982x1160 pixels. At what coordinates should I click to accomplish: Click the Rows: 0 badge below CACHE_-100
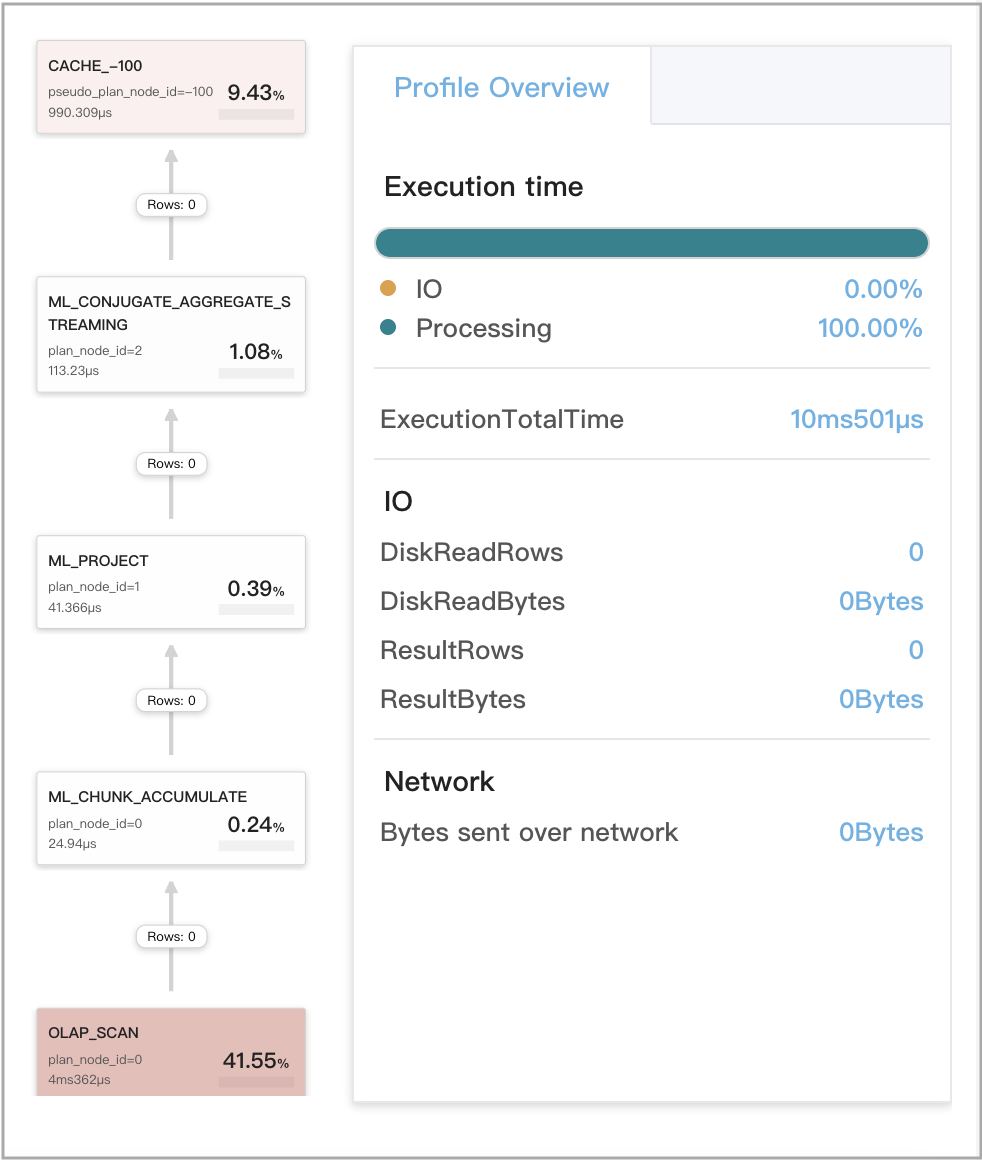(x=170, y=204)
